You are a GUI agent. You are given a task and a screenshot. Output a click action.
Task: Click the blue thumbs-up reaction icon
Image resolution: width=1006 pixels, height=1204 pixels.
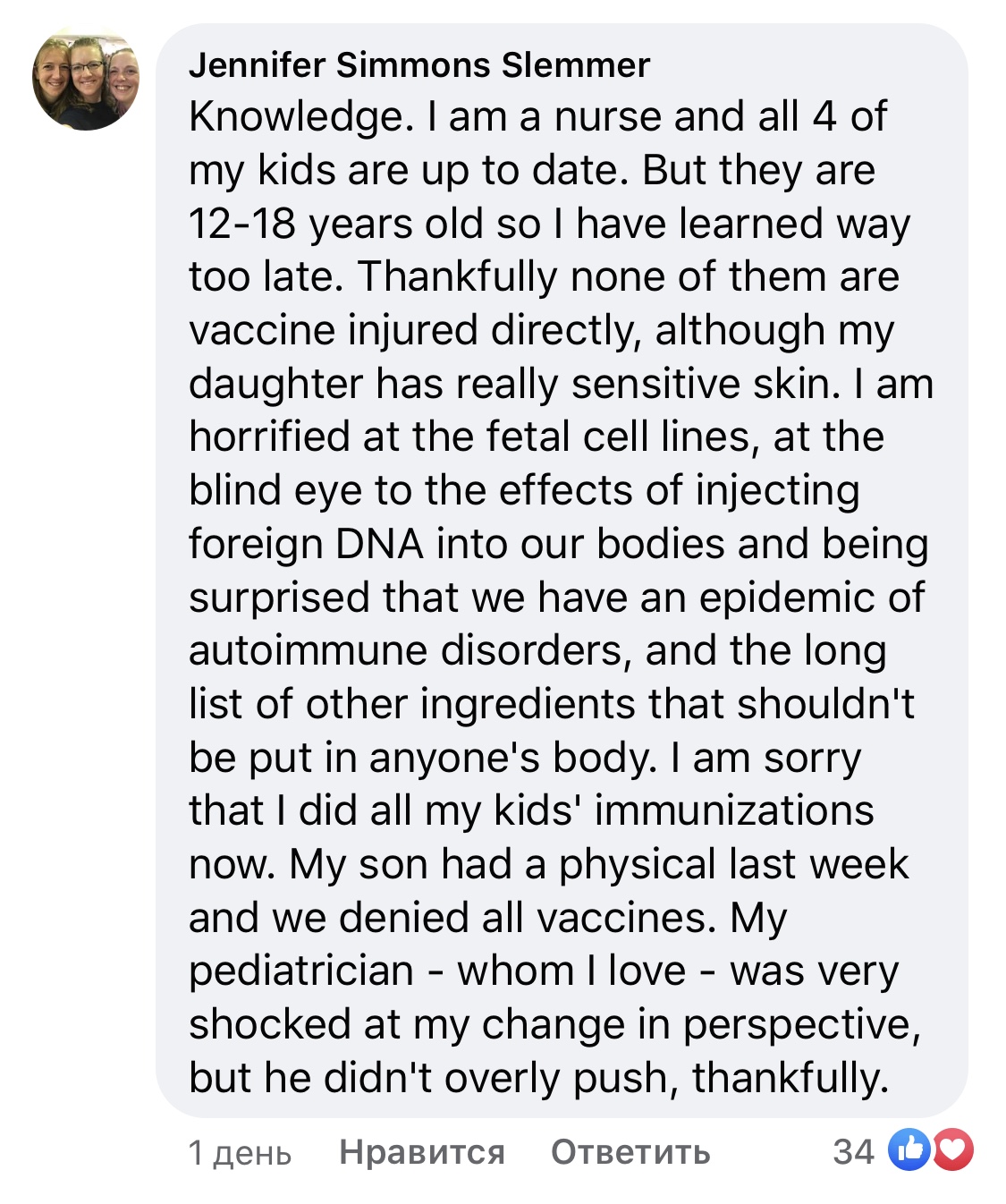[x=909, y=1149]
